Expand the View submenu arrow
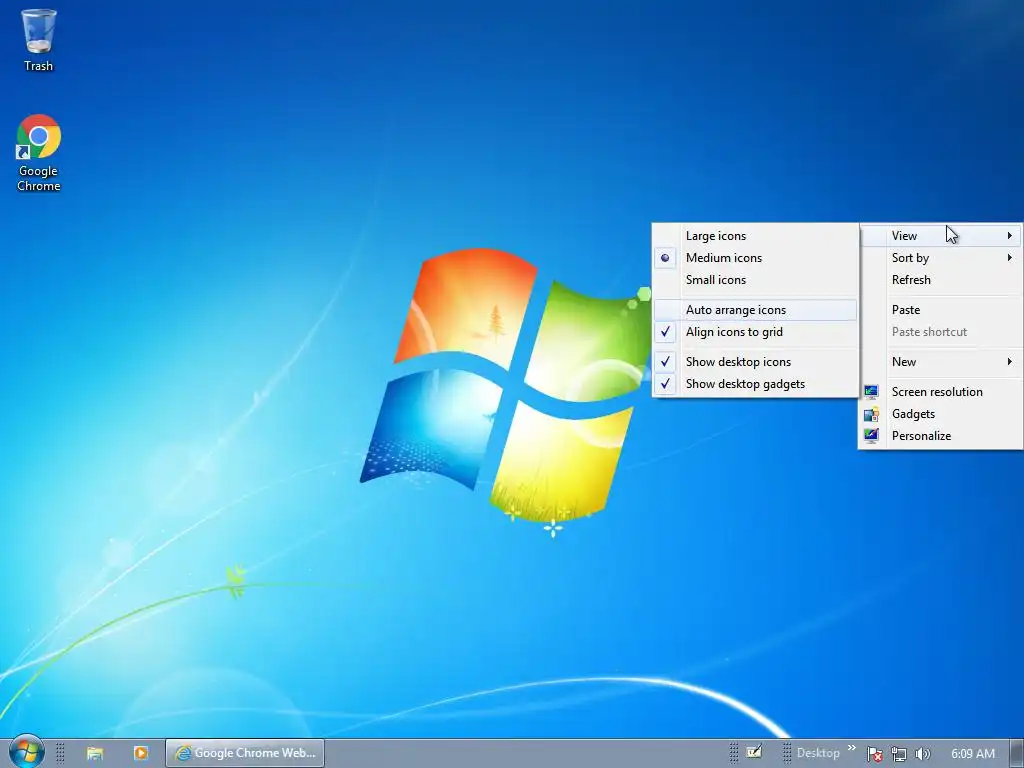 pos(1010,236)
